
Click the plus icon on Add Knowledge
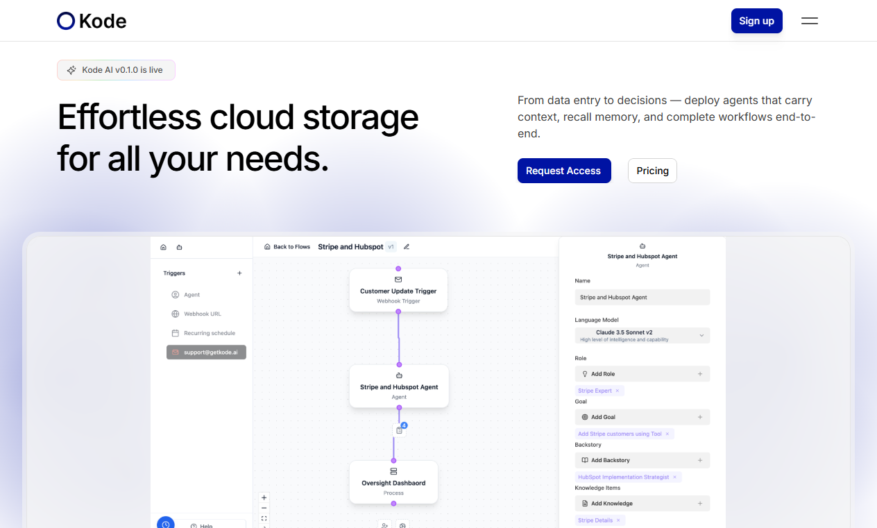pyautogui.click(x=700, y=503)
